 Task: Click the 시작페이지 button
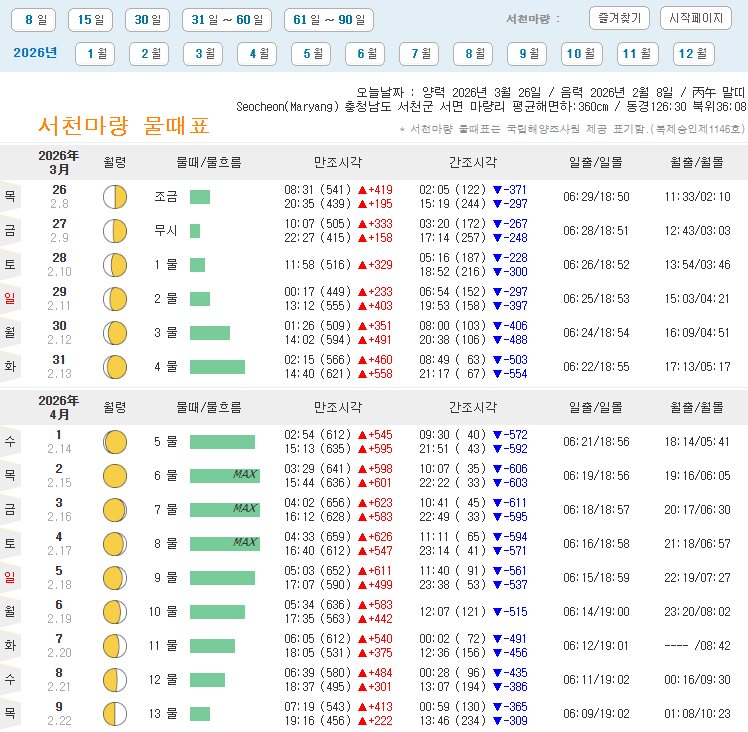(696, 18)
